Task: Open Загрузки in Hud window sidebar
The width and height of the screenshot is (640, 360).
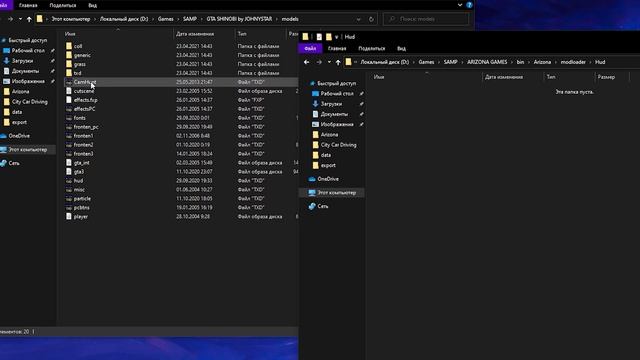Action: click(331, 104)
